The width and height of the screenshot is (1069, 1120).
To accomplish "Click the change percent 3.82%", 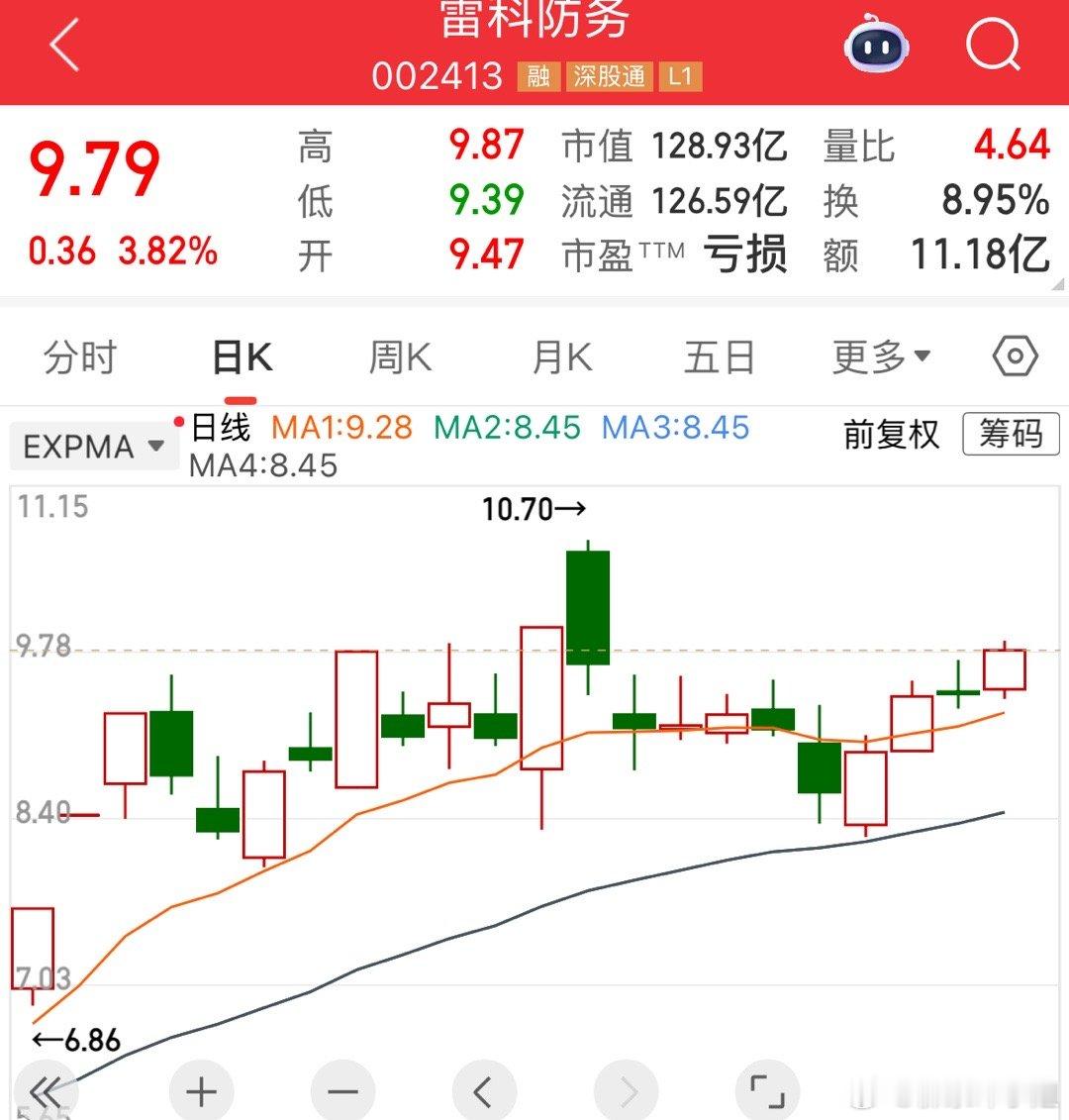I will [168, 252].
